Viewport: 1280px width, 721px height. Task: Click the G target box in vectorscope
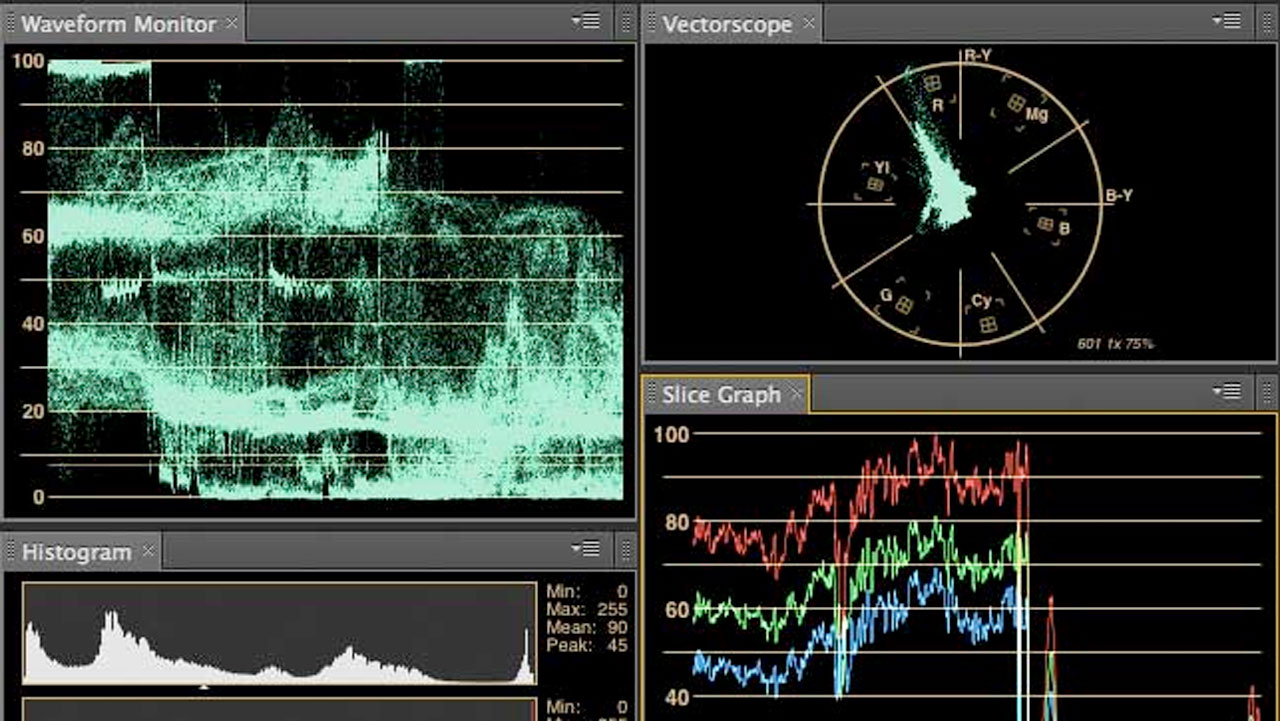904,304
